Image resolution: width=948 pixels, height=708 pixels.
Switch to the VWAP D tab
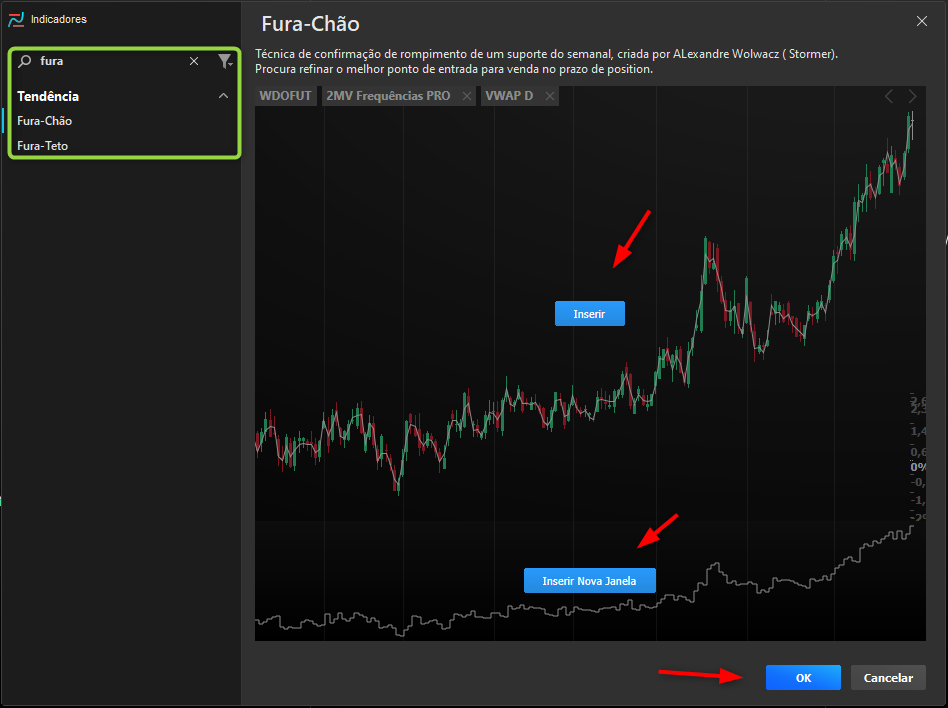(509, 96)
